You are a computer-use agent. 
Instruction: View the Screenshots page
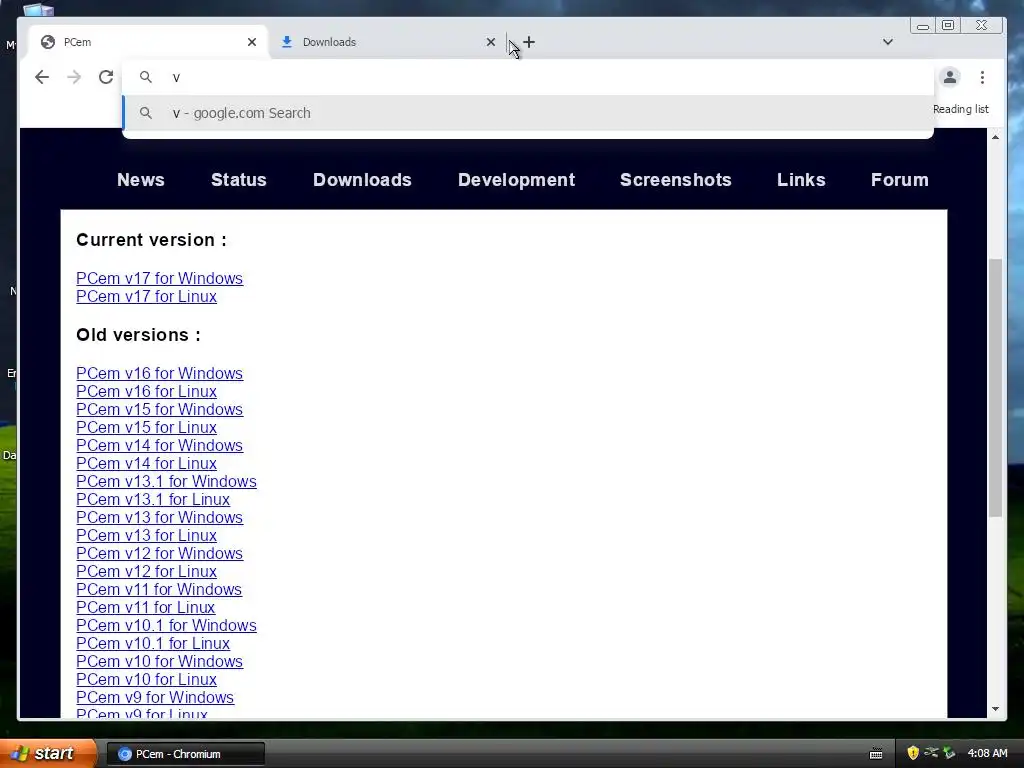pyautogui.click(x=676, y=180)
